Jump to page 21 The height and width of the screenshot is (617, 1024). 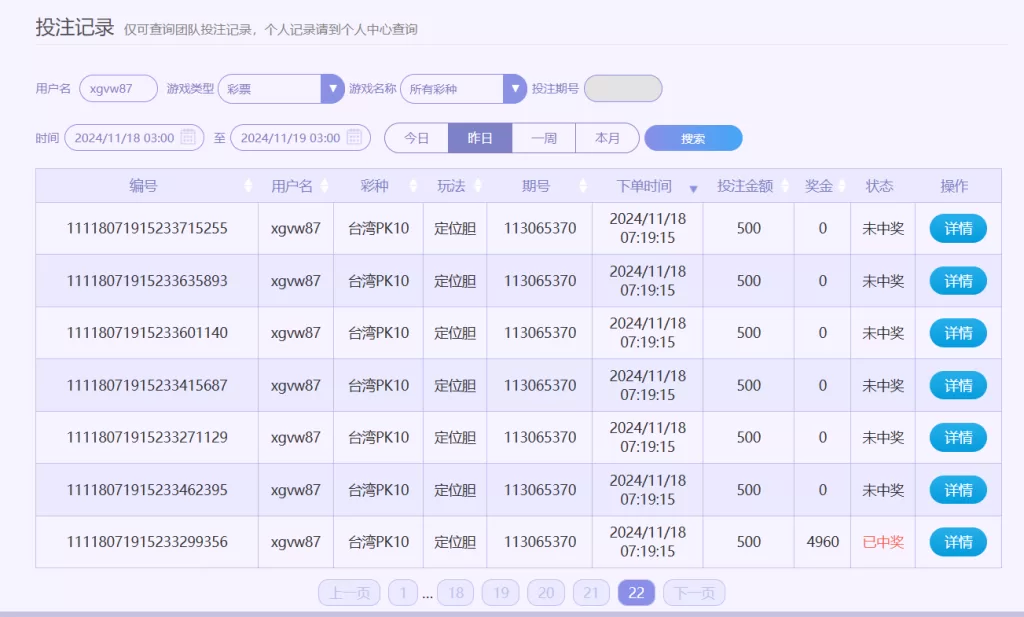pos(591,593)
